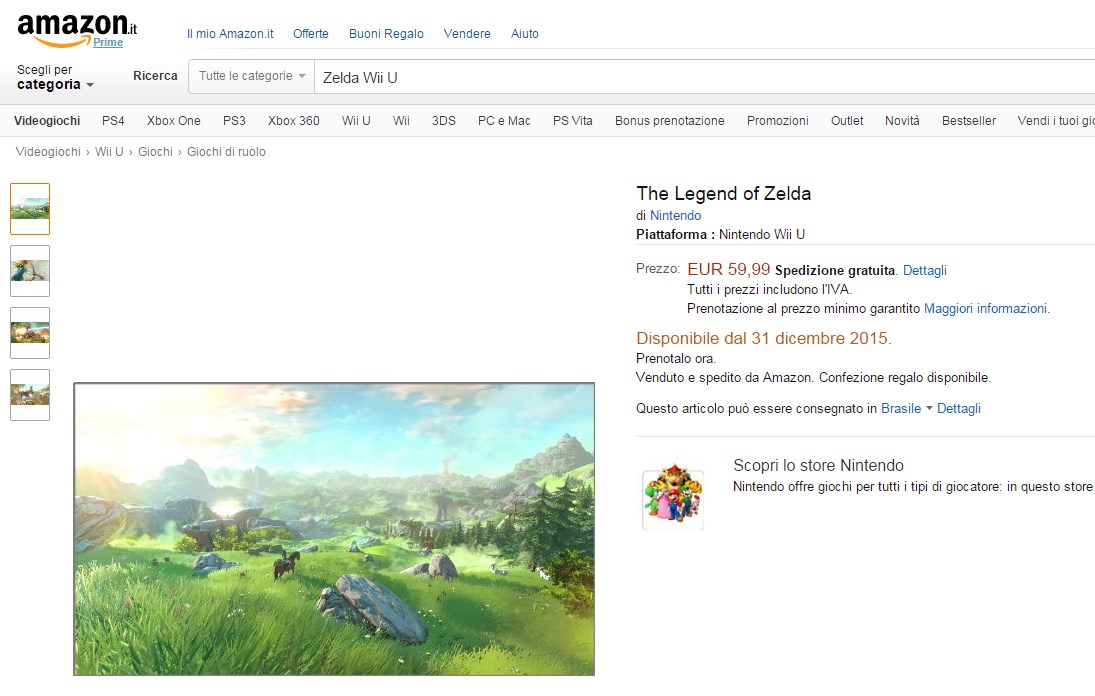Screen dimensions: 1095x696
Task: Open Buoni Regalo link
Action: coord(386,34)
